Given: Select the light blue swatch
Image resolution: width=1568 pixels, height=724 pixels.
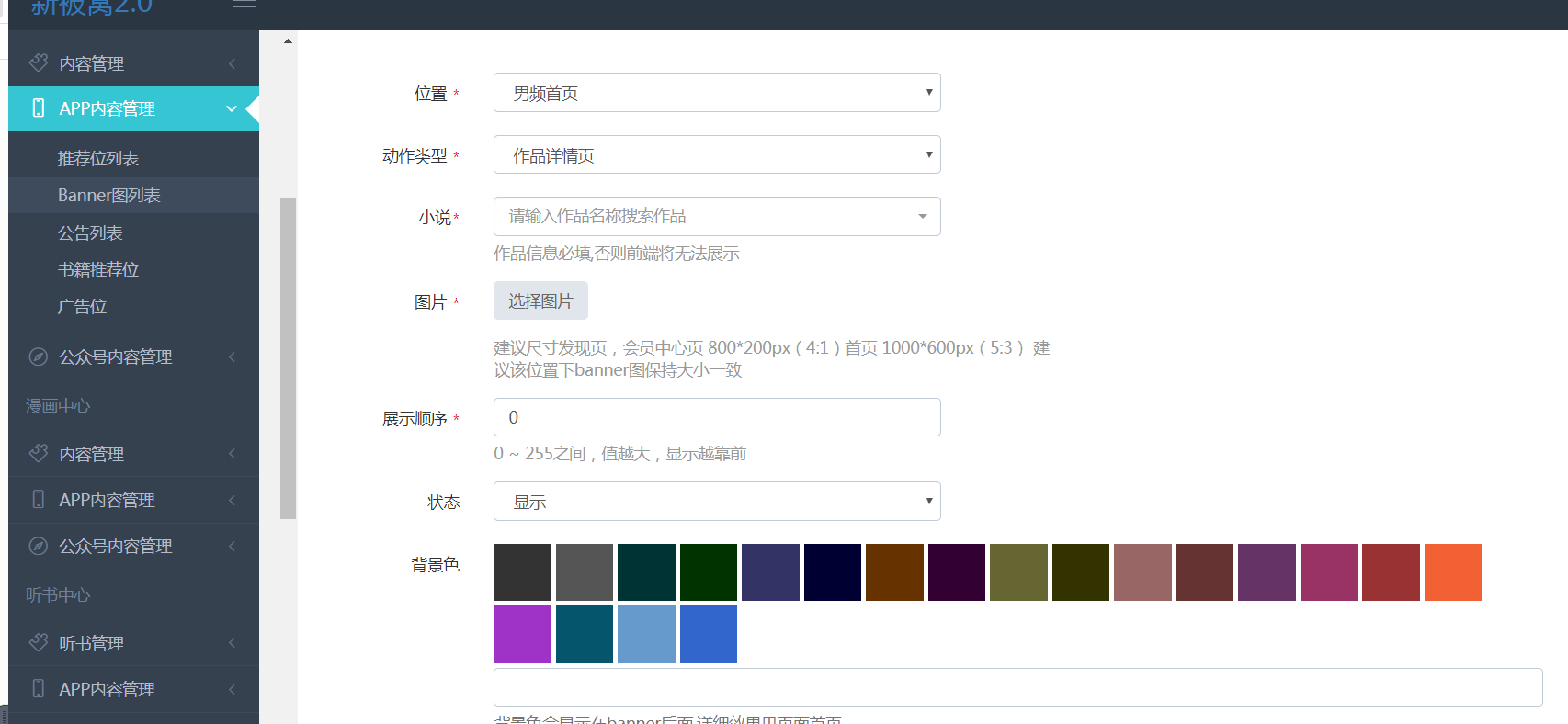Looking at the screenshot, I should [646, 634].
